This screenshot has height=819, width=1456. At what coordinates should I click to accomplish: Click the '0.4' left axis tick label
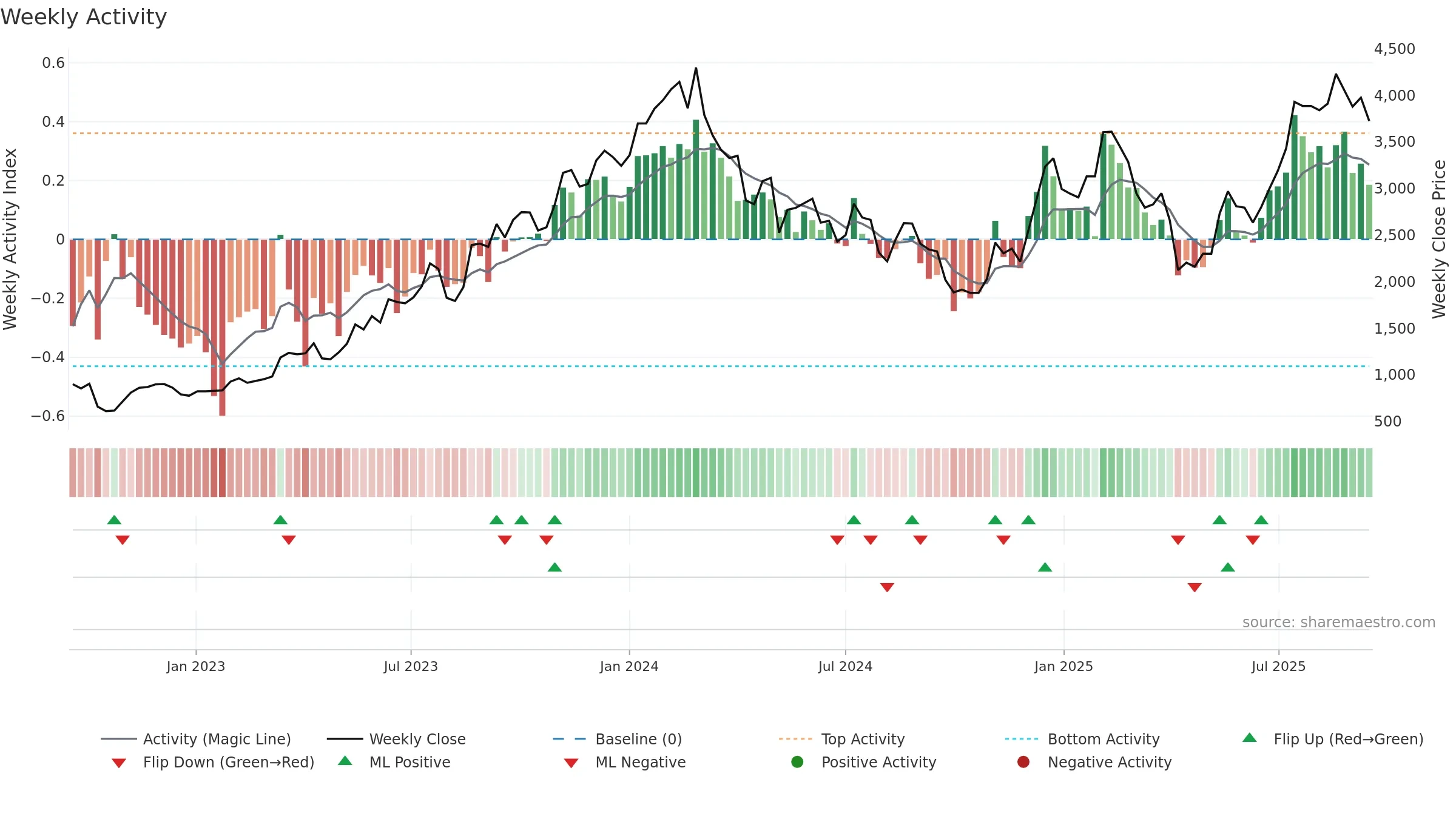pyautogui.click(x=53, y=121)
